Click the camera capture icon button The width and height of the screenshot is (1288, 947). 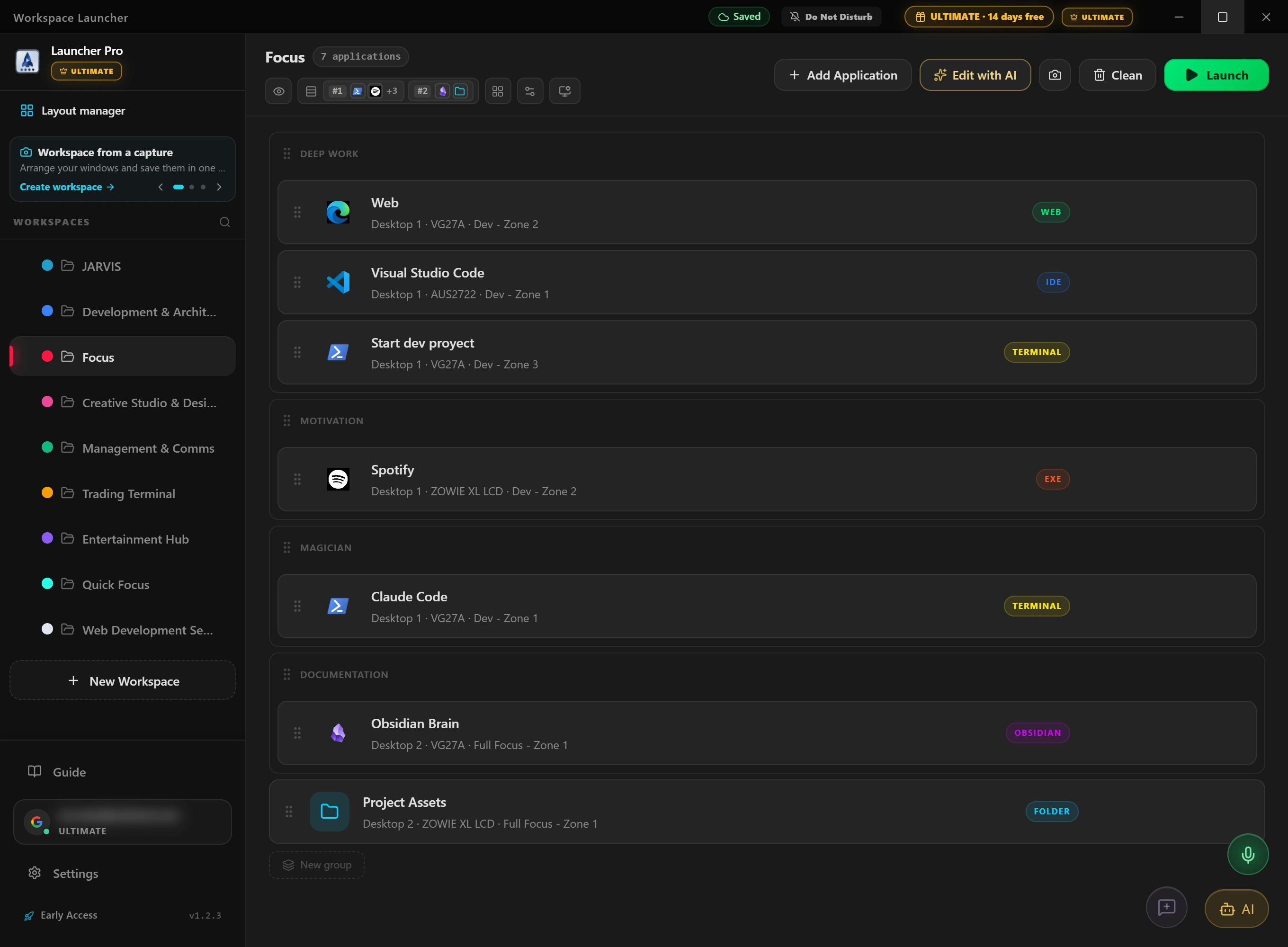pyautogui.click(x=1055, y=75)
